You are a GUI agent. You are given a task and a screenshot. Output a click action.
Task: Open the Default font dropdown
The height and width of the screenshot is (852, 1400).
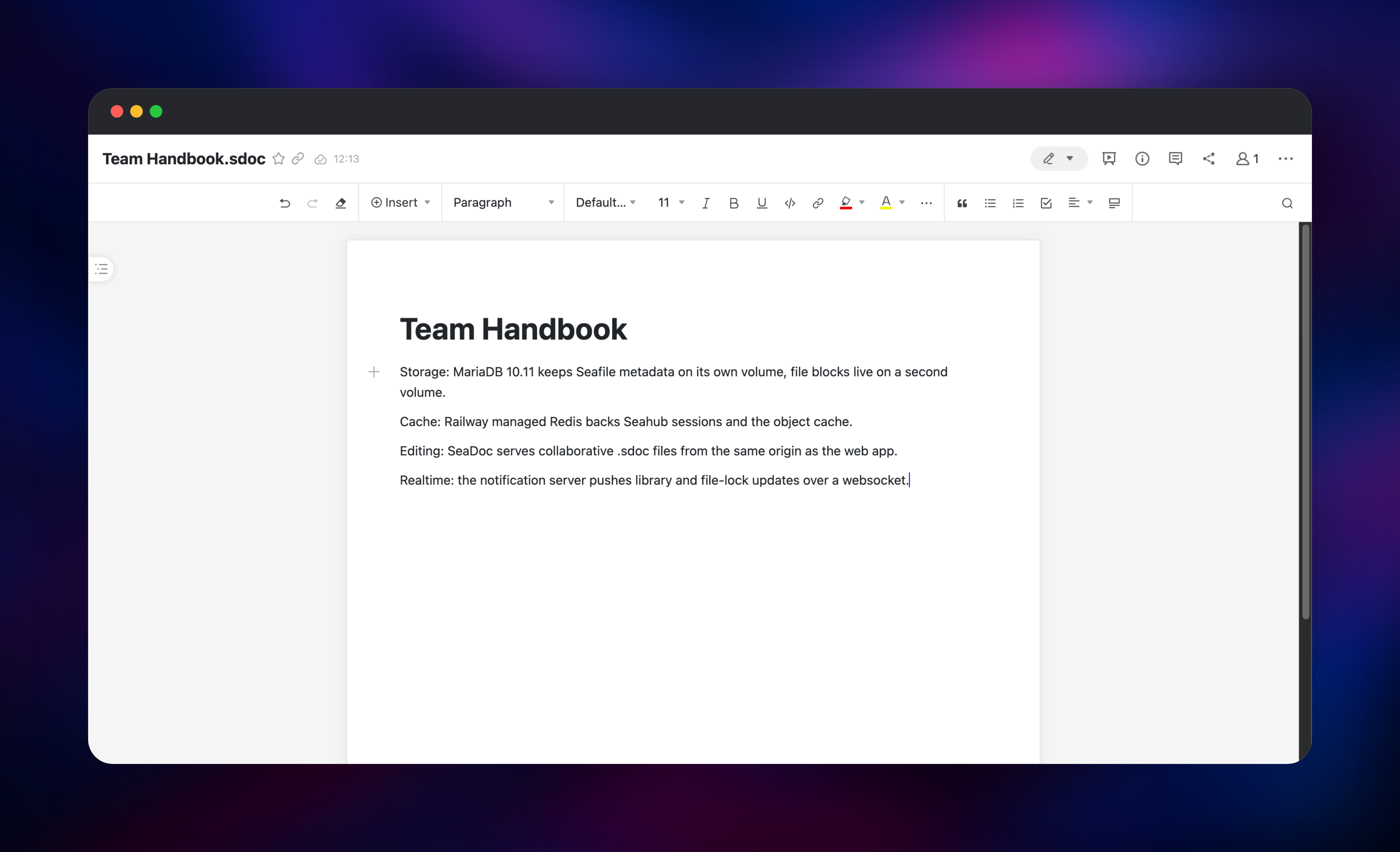click(x=606, y=203)
